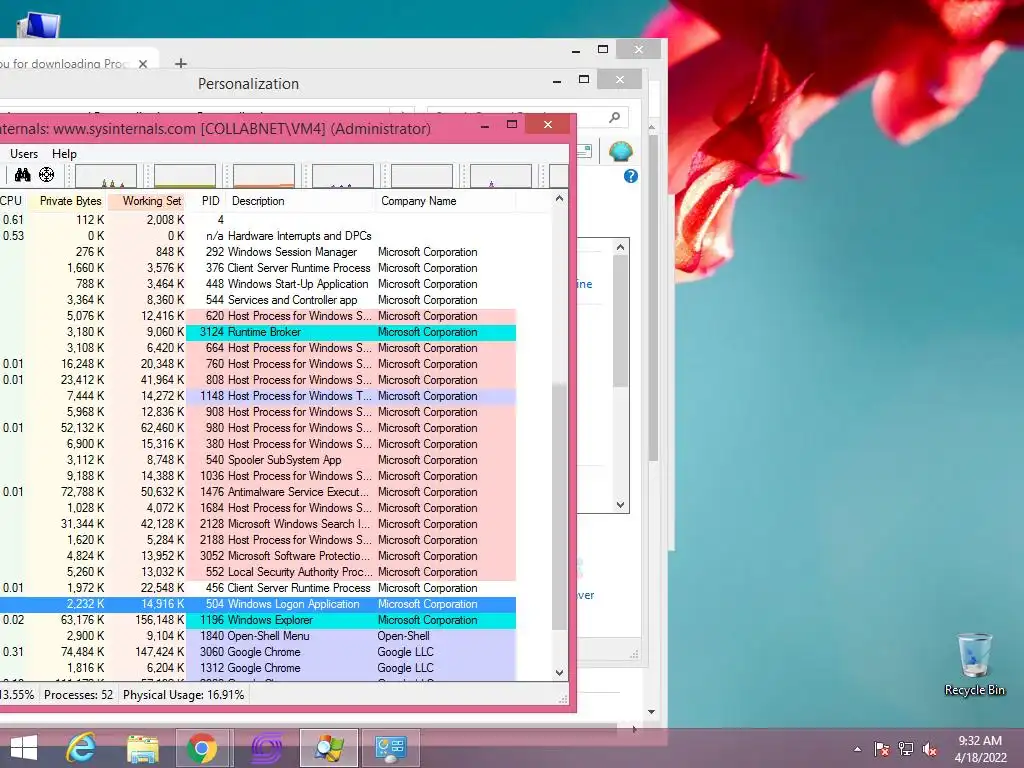Click the muted volume icon in tray
Image resolution: width=1024 pixels, height=768 pixels.
click(x=930, y=749)
